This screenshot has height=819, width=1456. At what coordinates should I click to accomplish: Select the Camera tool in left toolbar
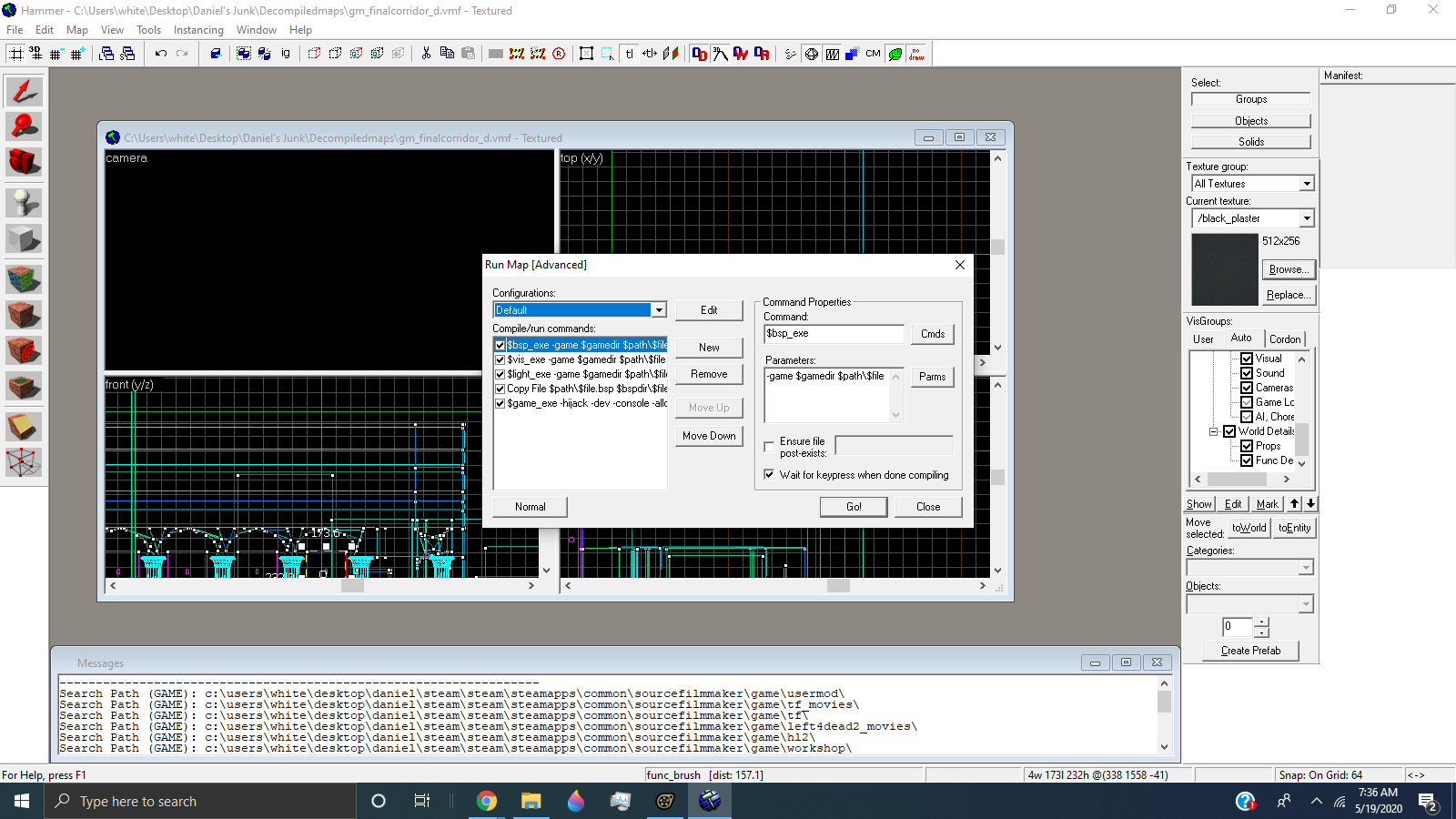(24, 162)
